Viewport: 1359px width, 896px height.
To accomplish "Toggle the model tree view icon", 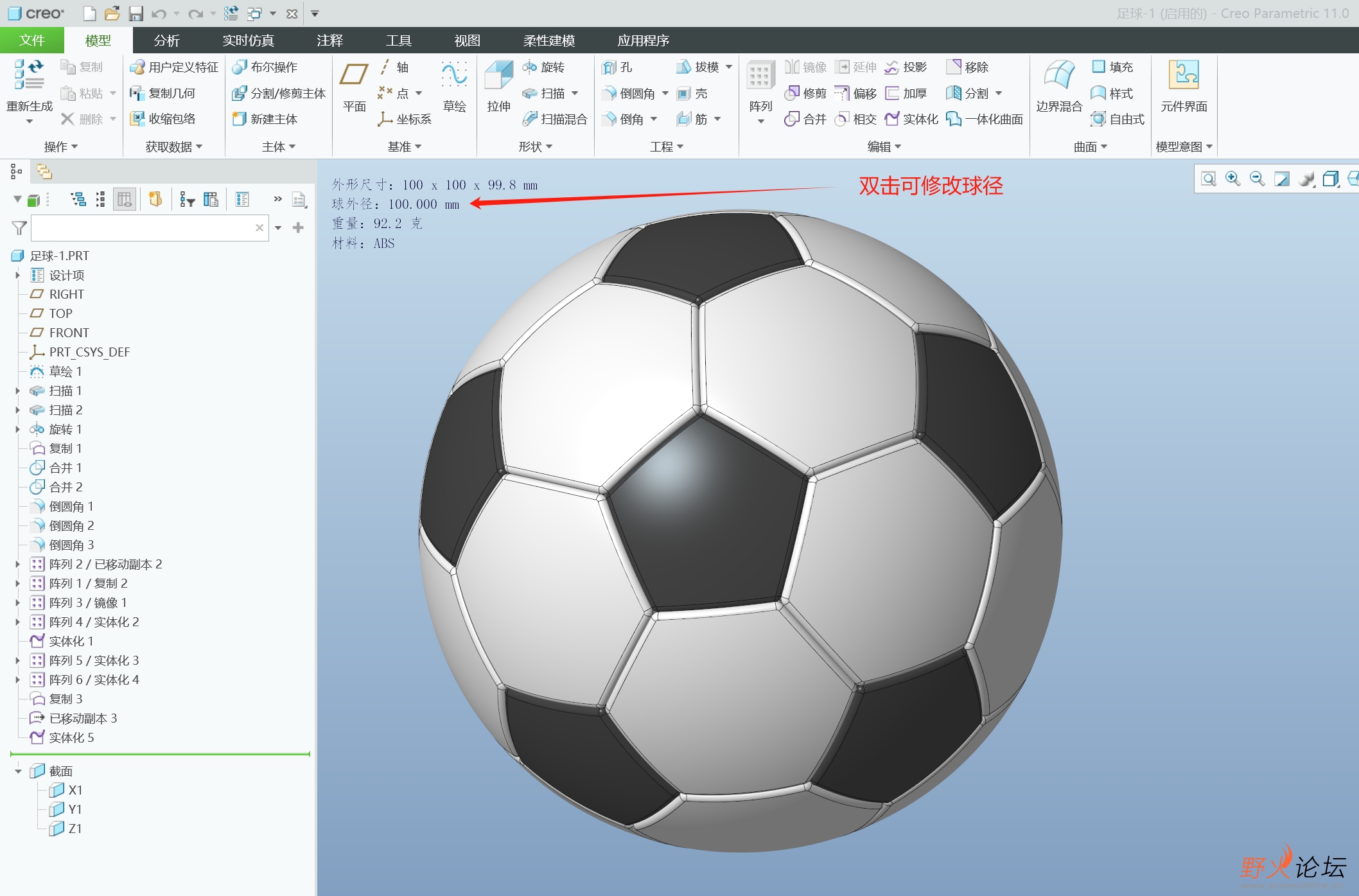I will click(17, 171).
